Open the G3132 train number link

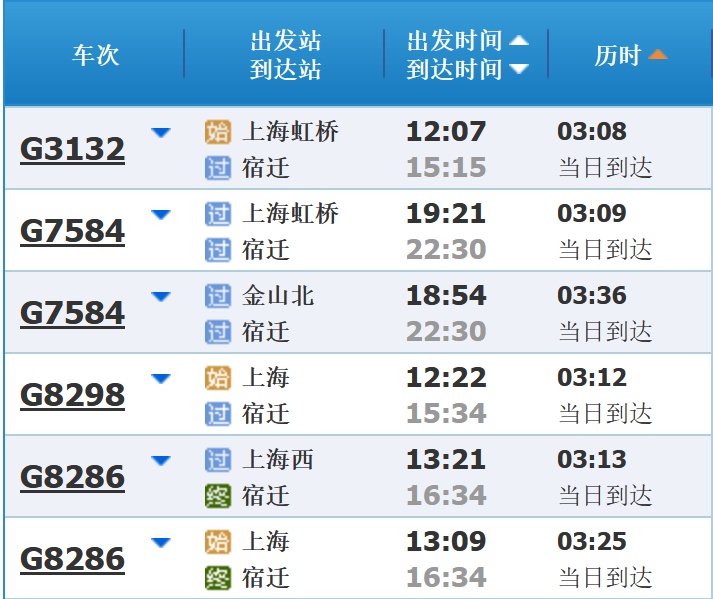coord(72,149)
